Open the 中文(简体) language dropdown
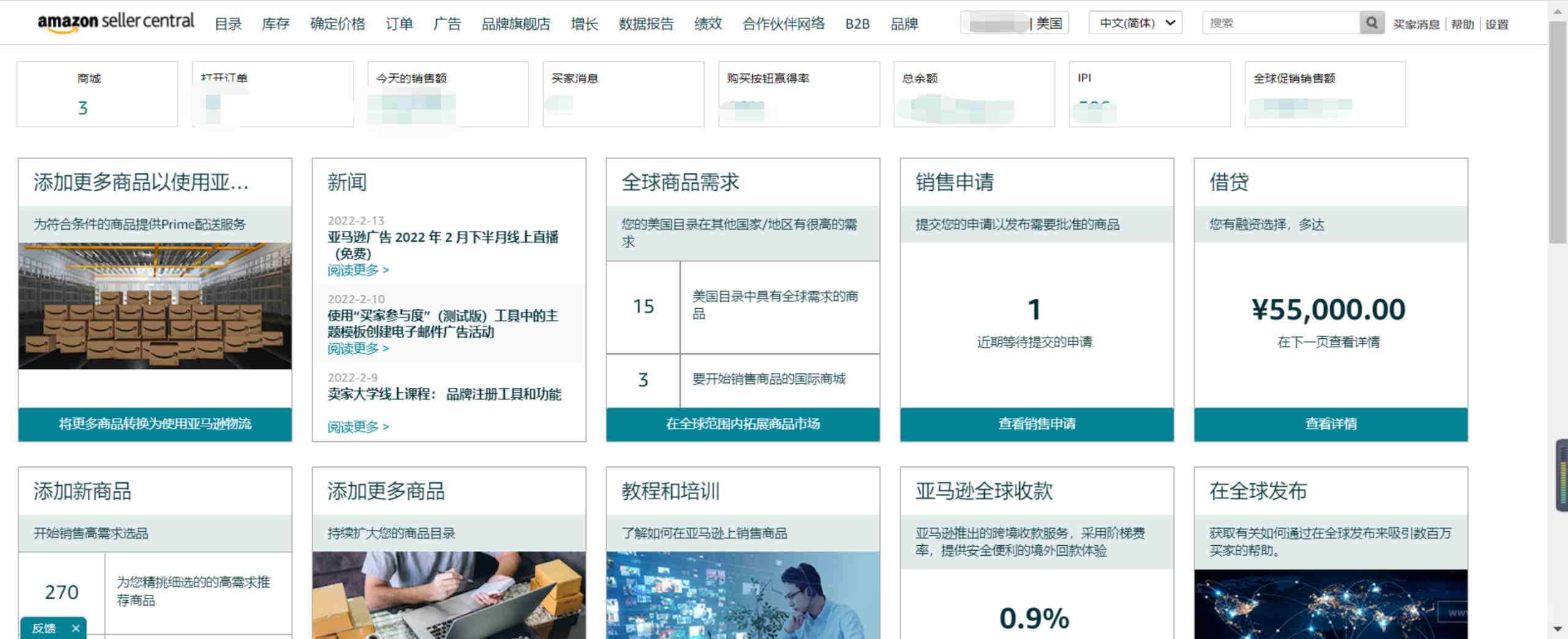This screenshot has height=639, width=1568. click(x=1136, y=23)
